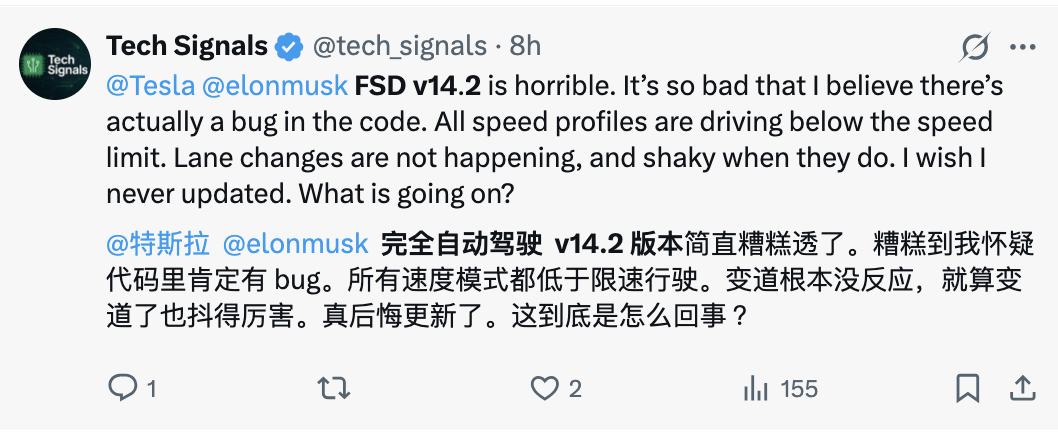Click the Grok icon beside the More menu
The image size is (1058, 432).
[x=974, y=47]
